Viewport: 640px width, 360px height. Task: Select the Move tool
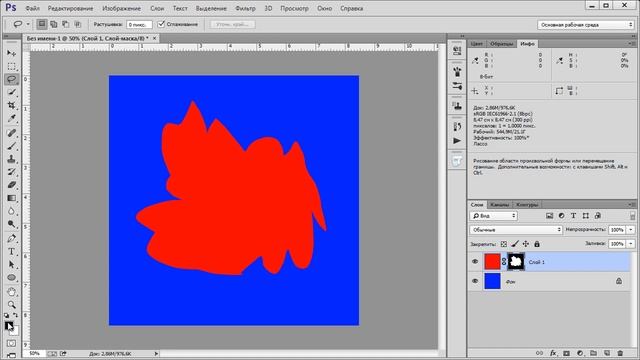(x=11, y=53)
